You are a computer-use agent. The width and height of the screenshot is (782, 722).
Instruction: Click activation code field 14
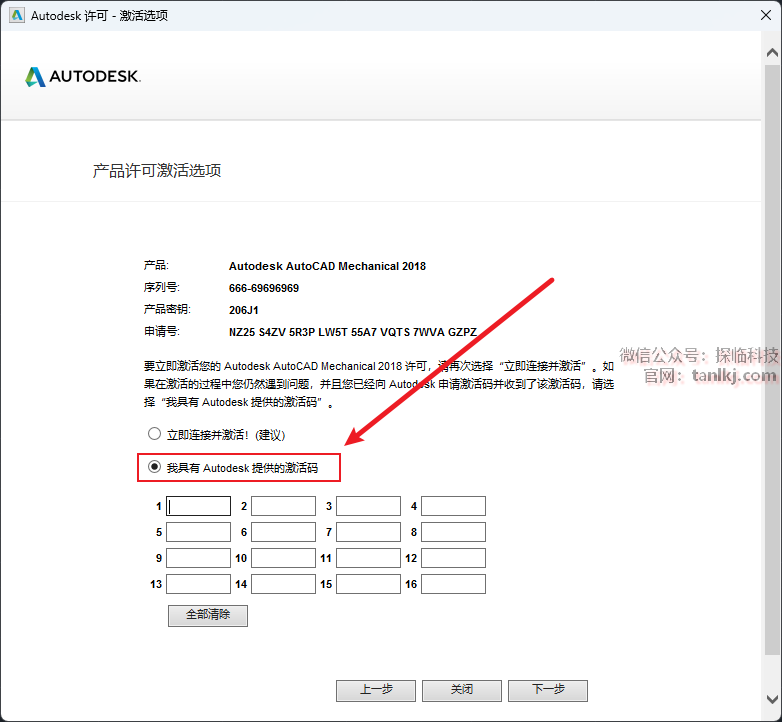click(283, 584)
